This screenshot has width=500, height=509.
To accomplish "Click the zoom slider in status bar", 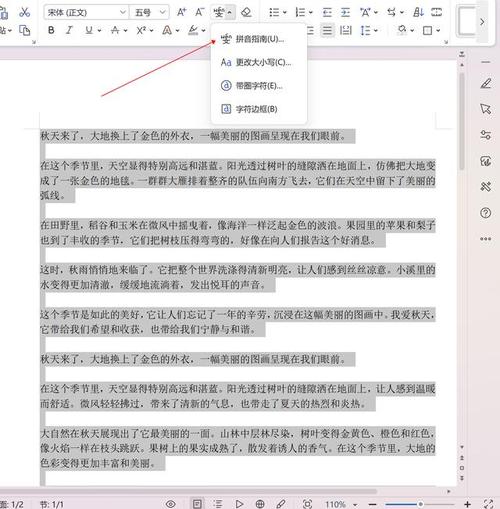I will (421, 504).
